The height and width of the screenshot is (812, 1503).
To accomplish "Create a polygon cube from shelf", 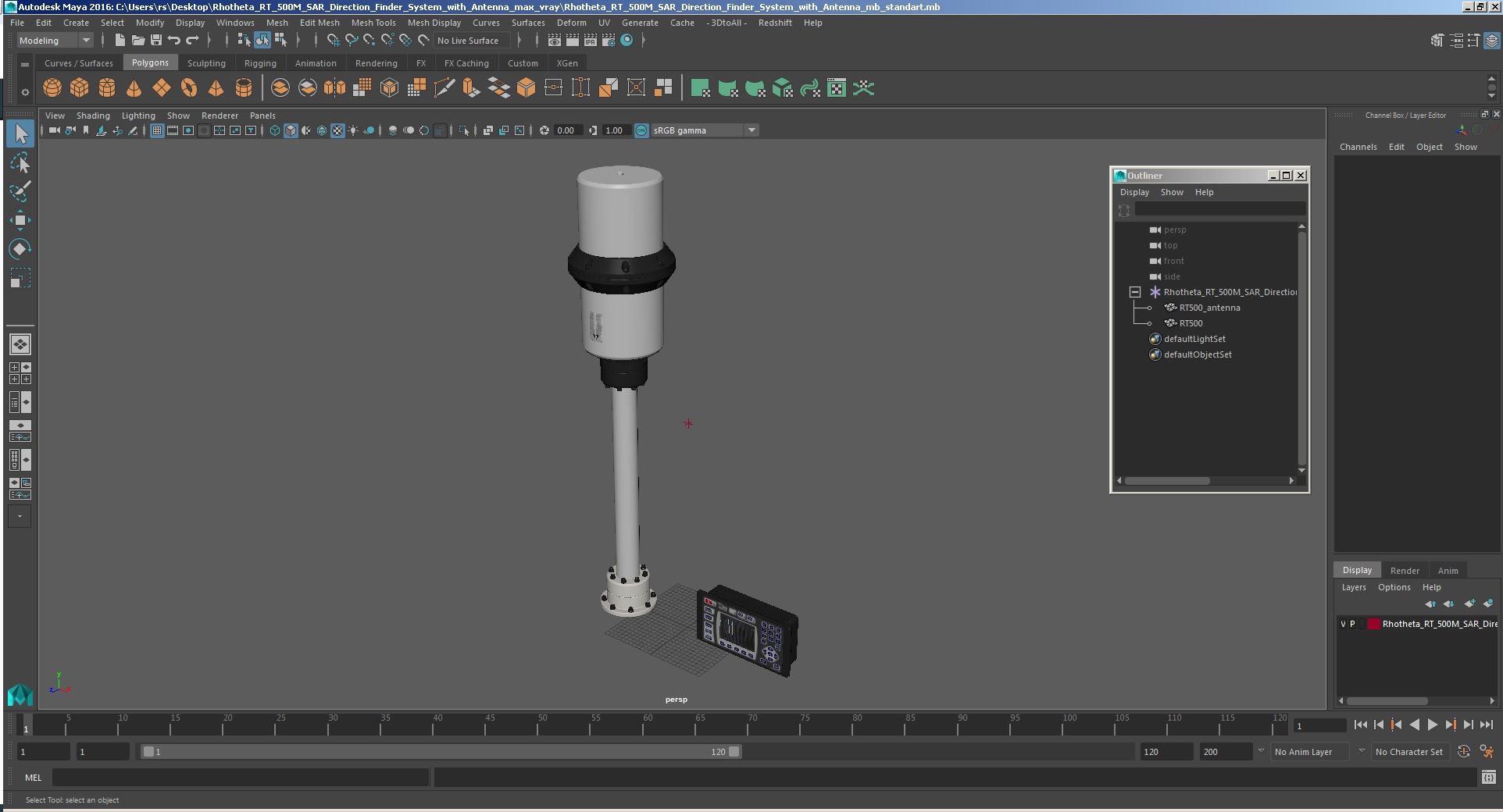I will click(x=80, y=88).
